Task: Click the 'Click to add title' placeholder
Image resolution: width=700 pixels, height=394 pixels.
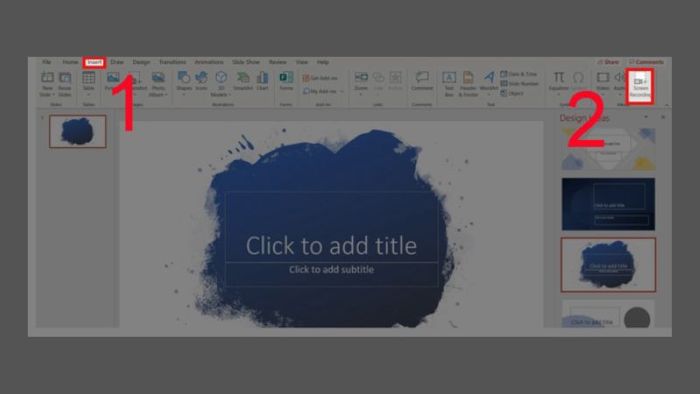Action: pos(331,245)
